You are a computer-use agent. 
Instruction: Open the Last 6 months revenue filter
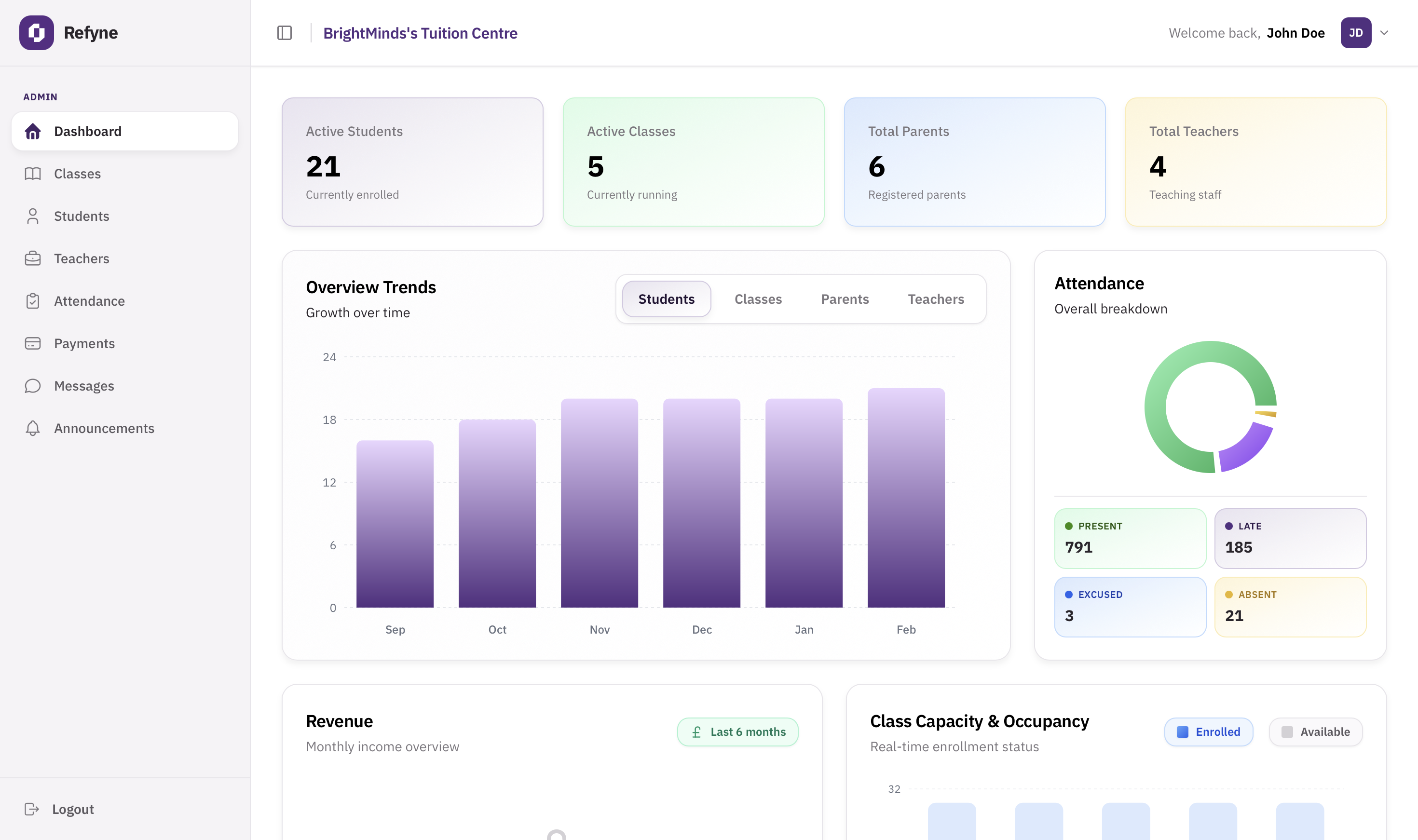tap(737, 732)
